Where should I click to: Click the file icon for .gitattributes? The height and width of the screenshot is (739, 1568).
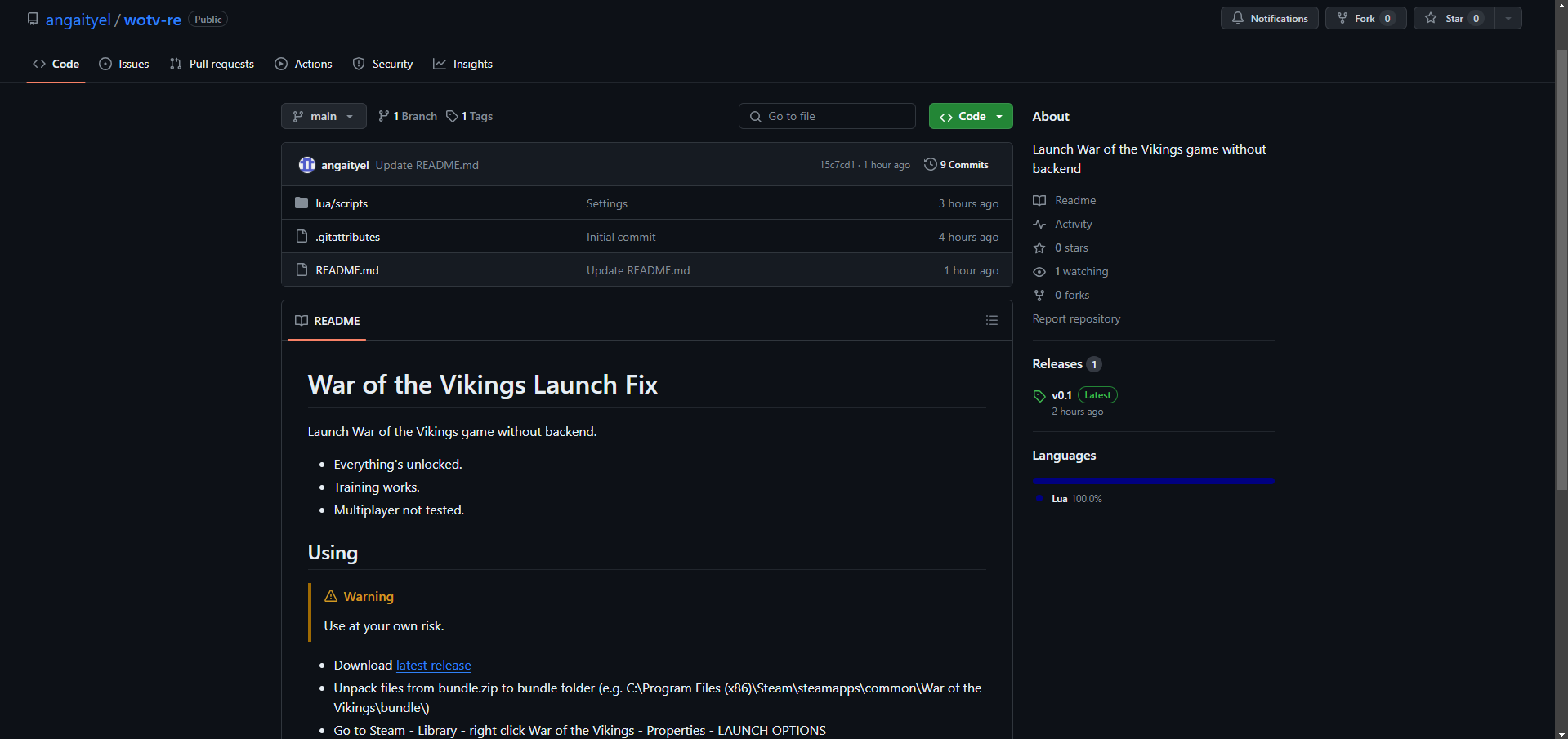pyautogui.click(x=302, y=236)
